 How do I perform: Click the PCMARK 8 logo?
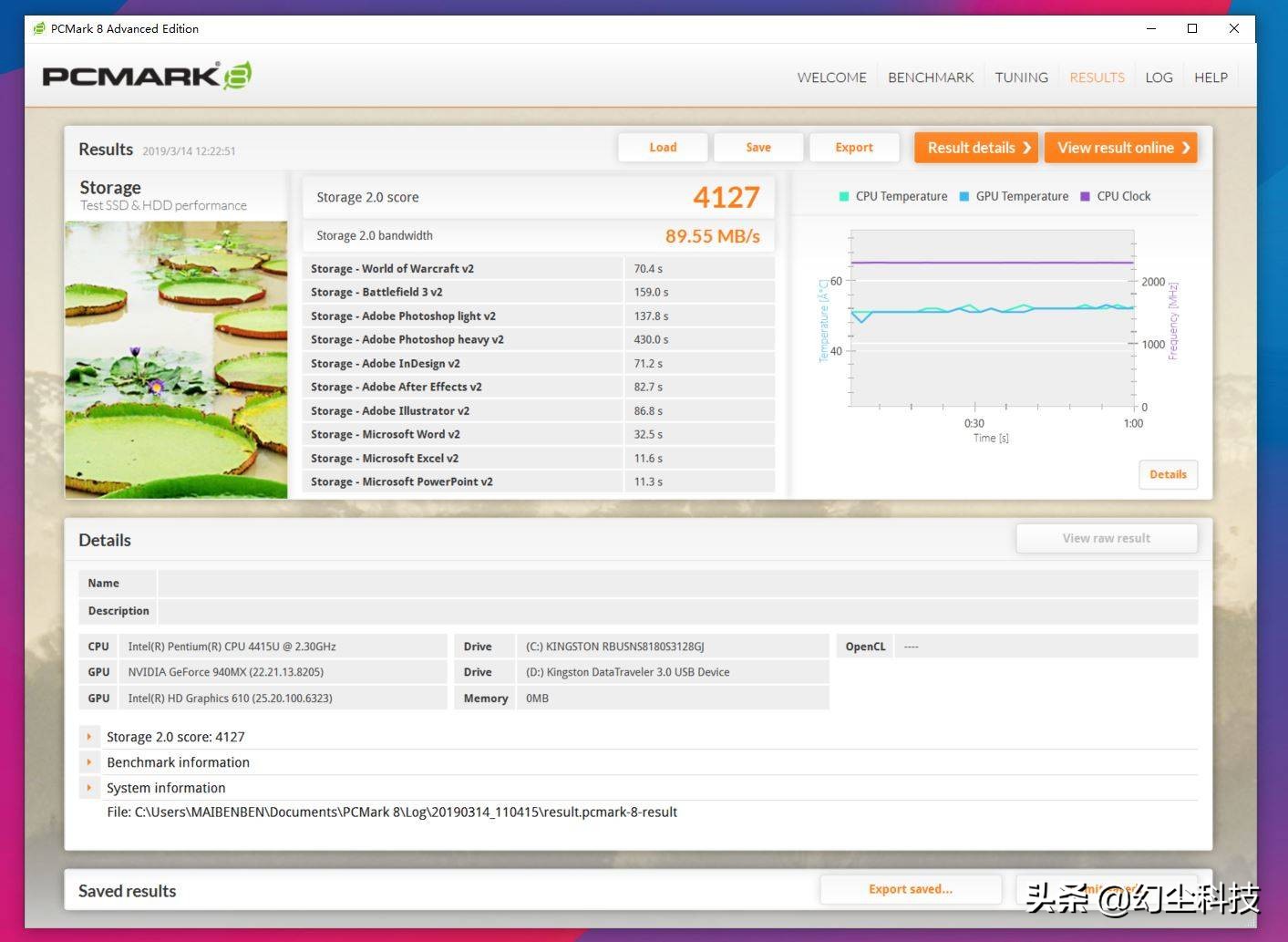pyautogui.click(x=147, y=76)
